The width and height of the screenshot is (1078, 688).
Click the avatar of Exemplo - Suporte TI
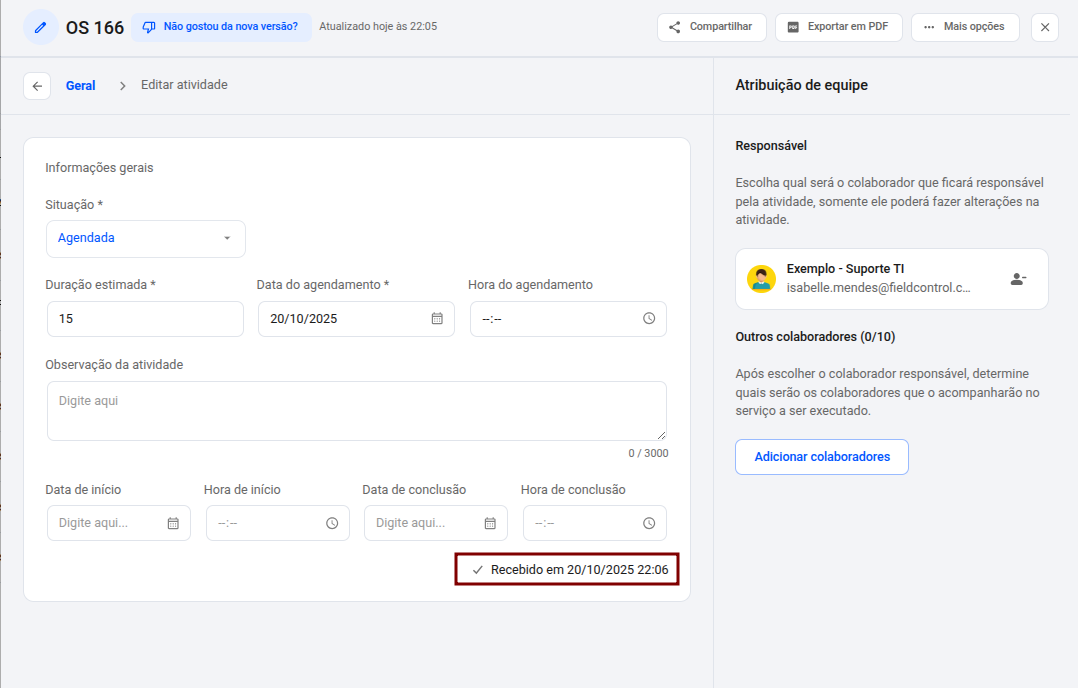point(762,279)
